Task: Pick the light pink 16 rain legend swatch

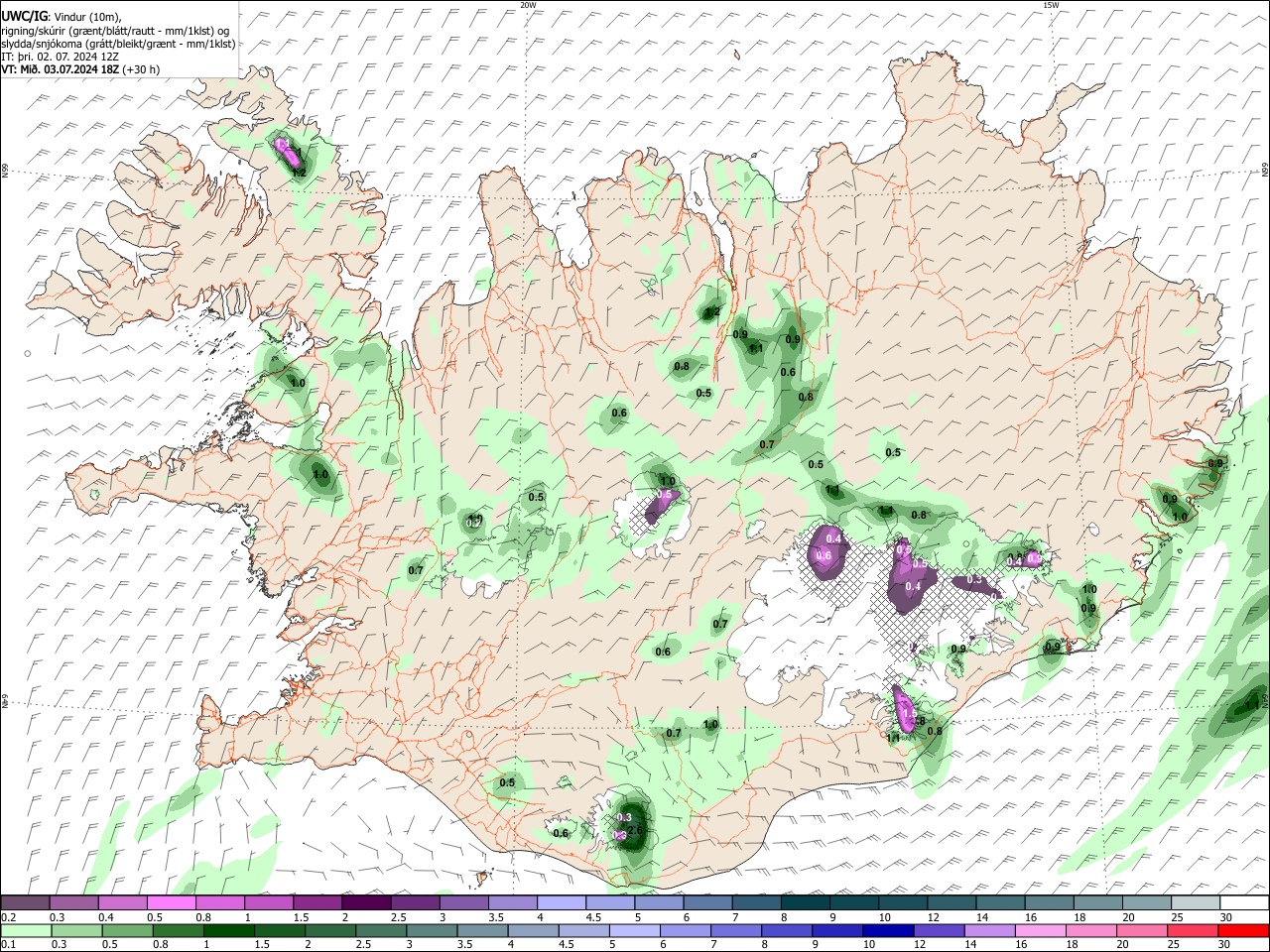Action: point(1042,931)
